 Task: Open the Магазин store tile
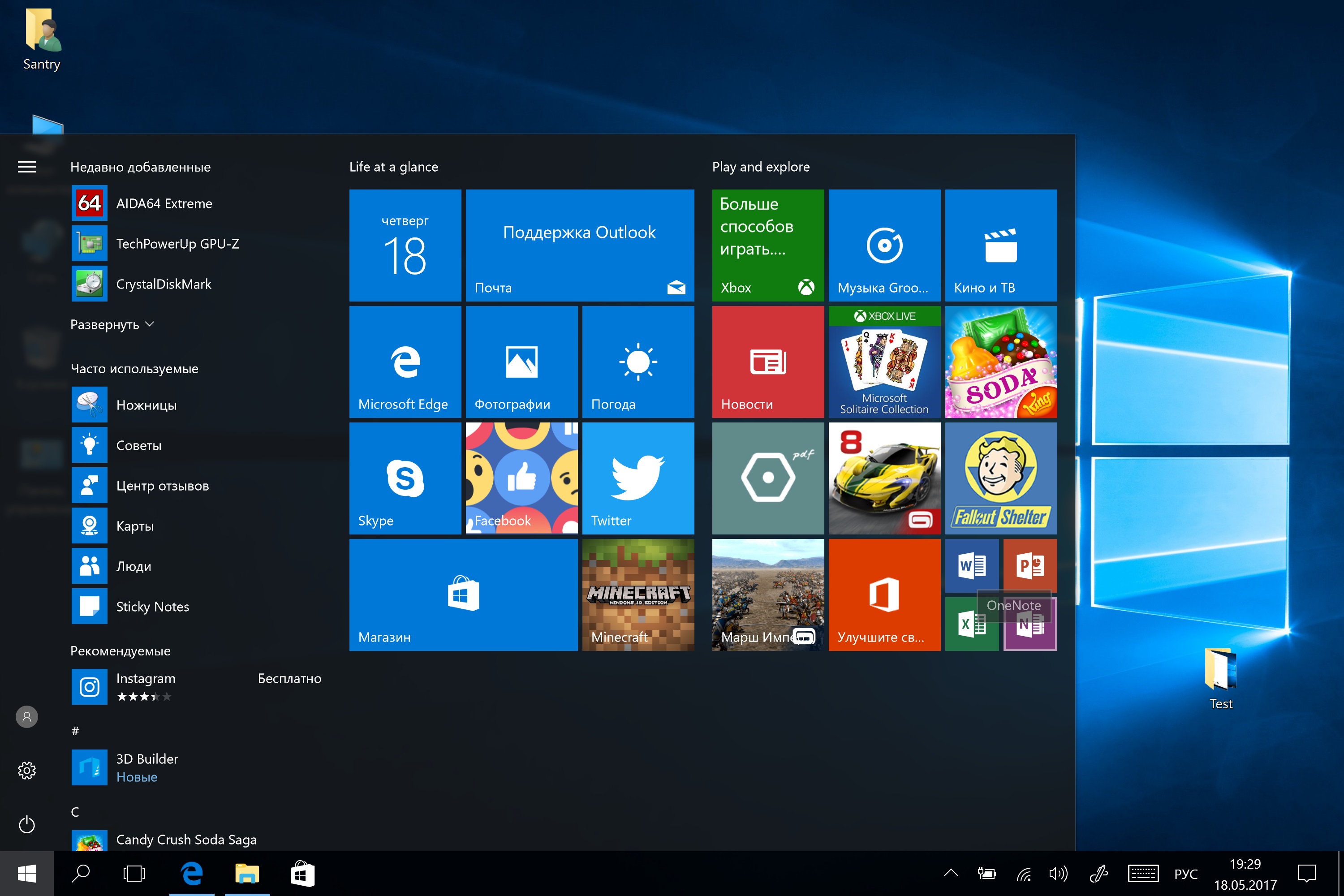click(463, 595)
